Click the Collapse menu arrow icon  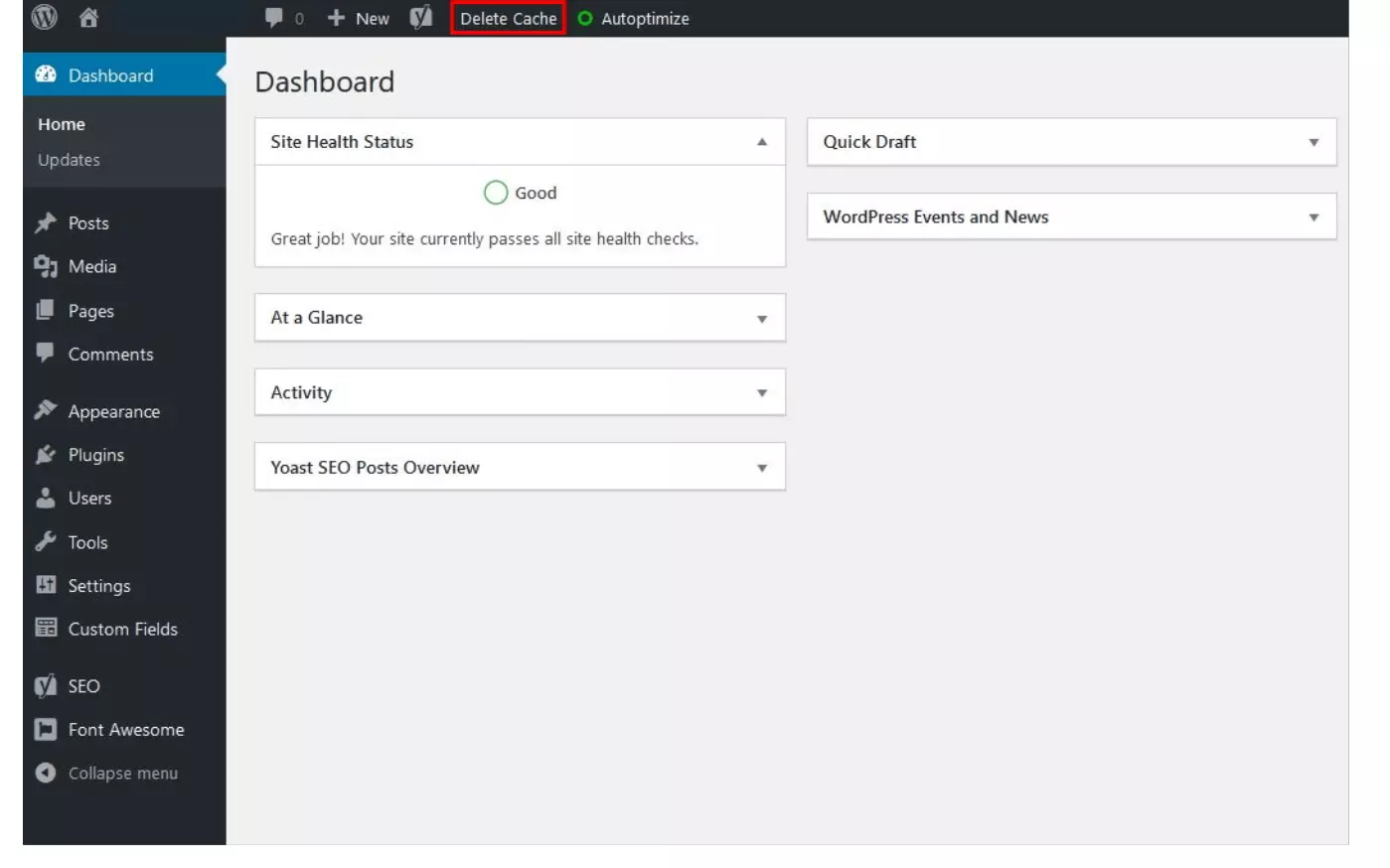46,773
